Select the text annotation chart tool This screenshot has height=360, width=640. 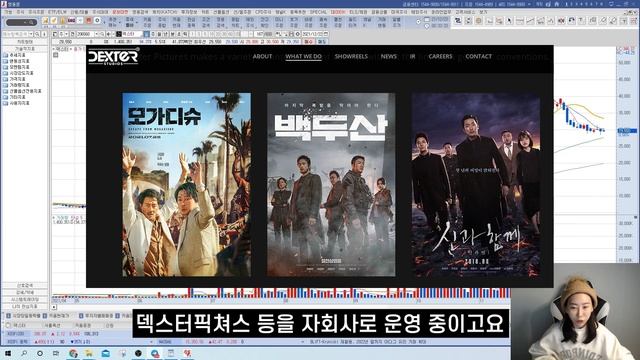pos(582,20)
